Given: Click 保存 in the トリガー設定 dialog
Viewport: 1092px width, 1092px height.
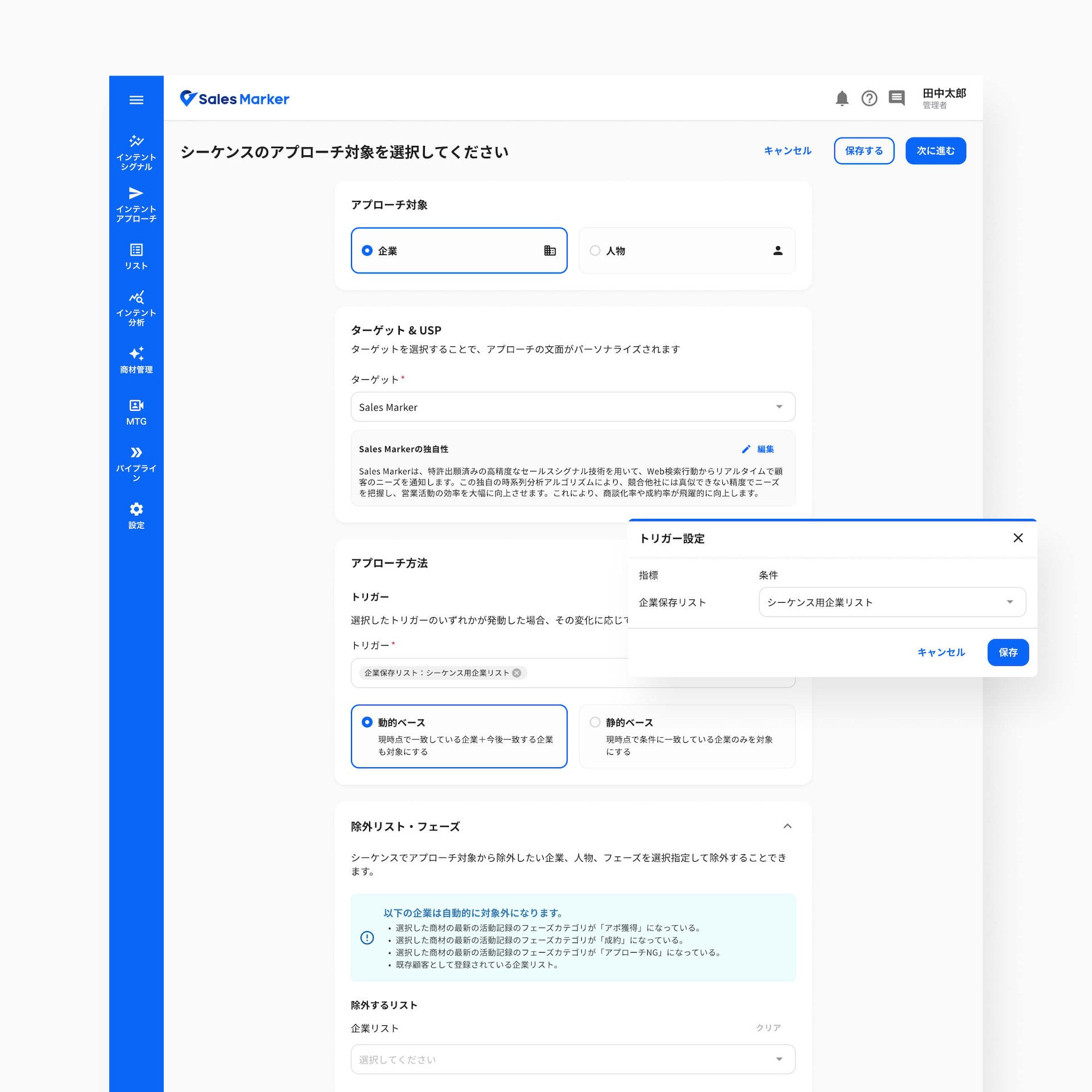Looking at the screenshot, I should tap(1008, 652).
